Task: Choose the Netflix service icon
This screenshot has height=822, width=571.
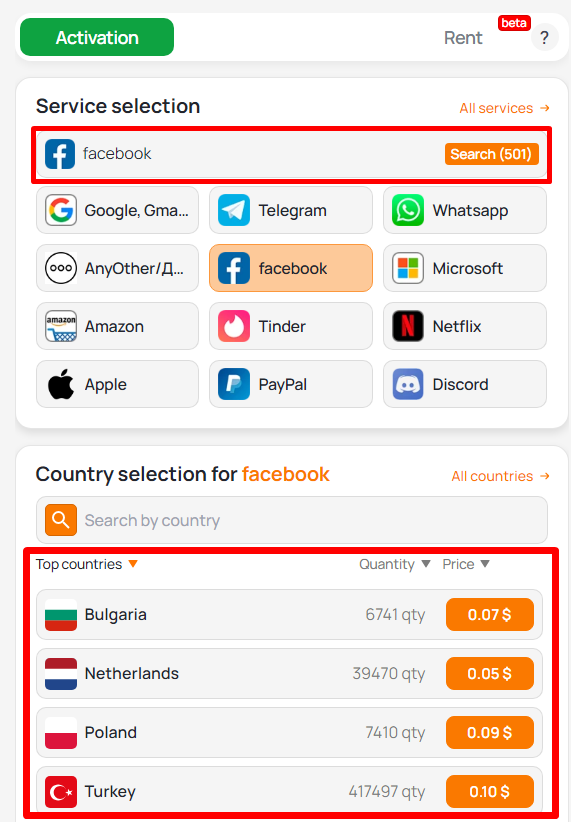Action: (408, 326)
